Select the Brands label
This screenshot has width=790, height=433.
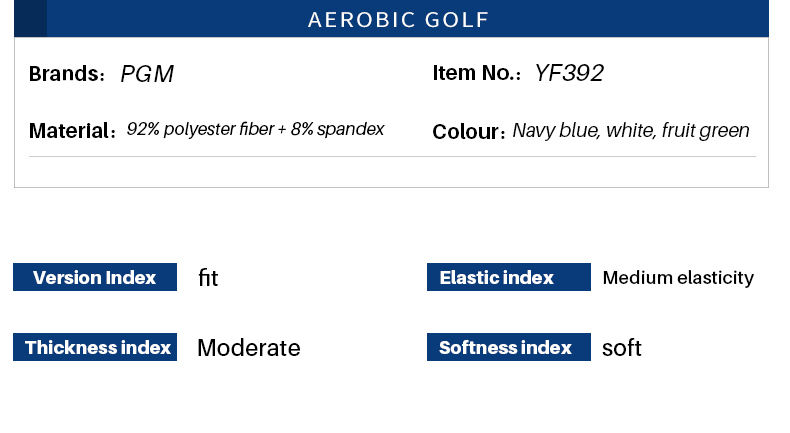click(67, 74)
